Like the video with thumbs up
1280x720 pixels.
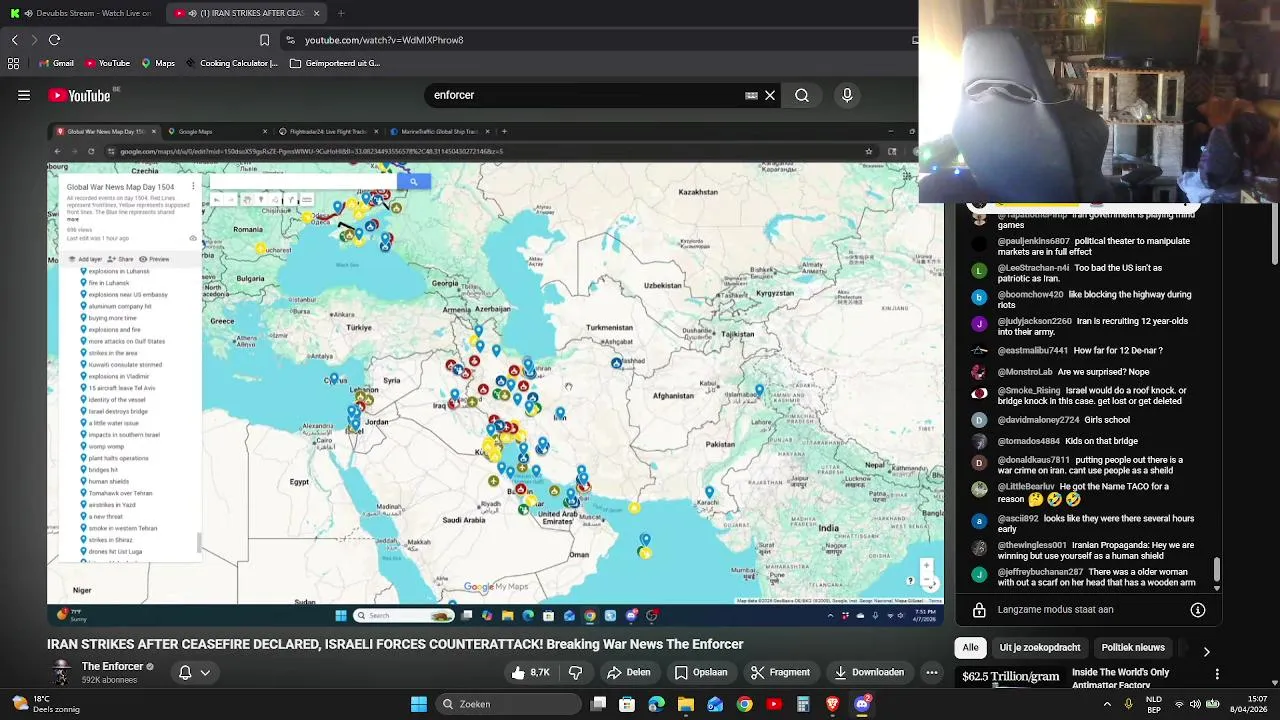click(529, 672)
